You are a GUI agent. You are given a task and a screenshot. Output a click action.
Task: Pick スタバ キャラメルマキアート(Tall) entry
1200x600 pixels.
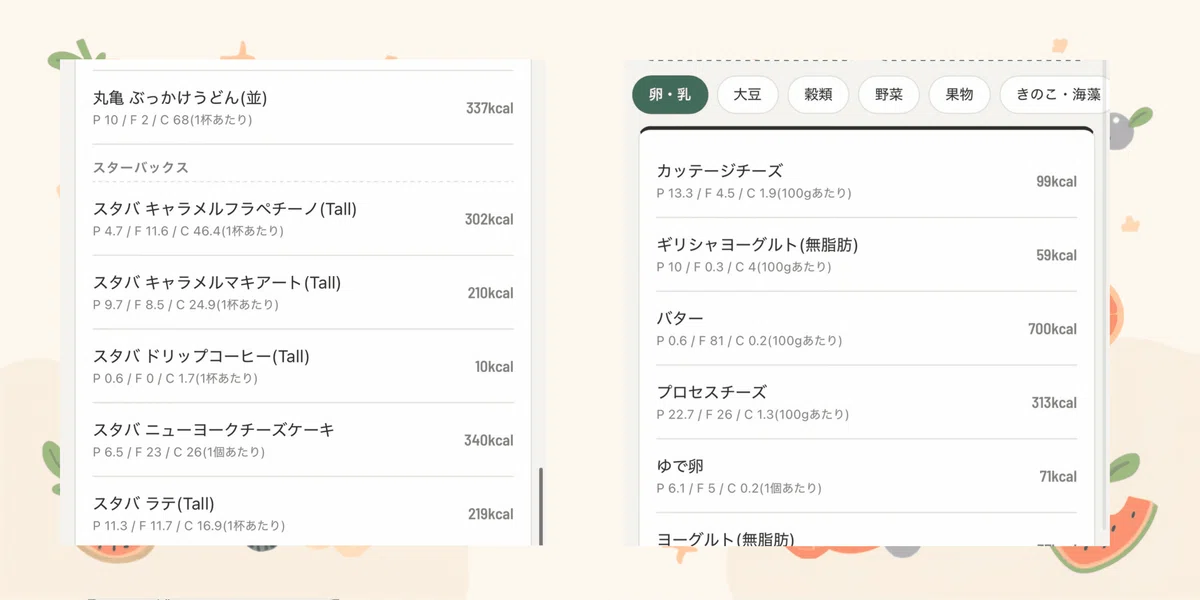(303, 293)
